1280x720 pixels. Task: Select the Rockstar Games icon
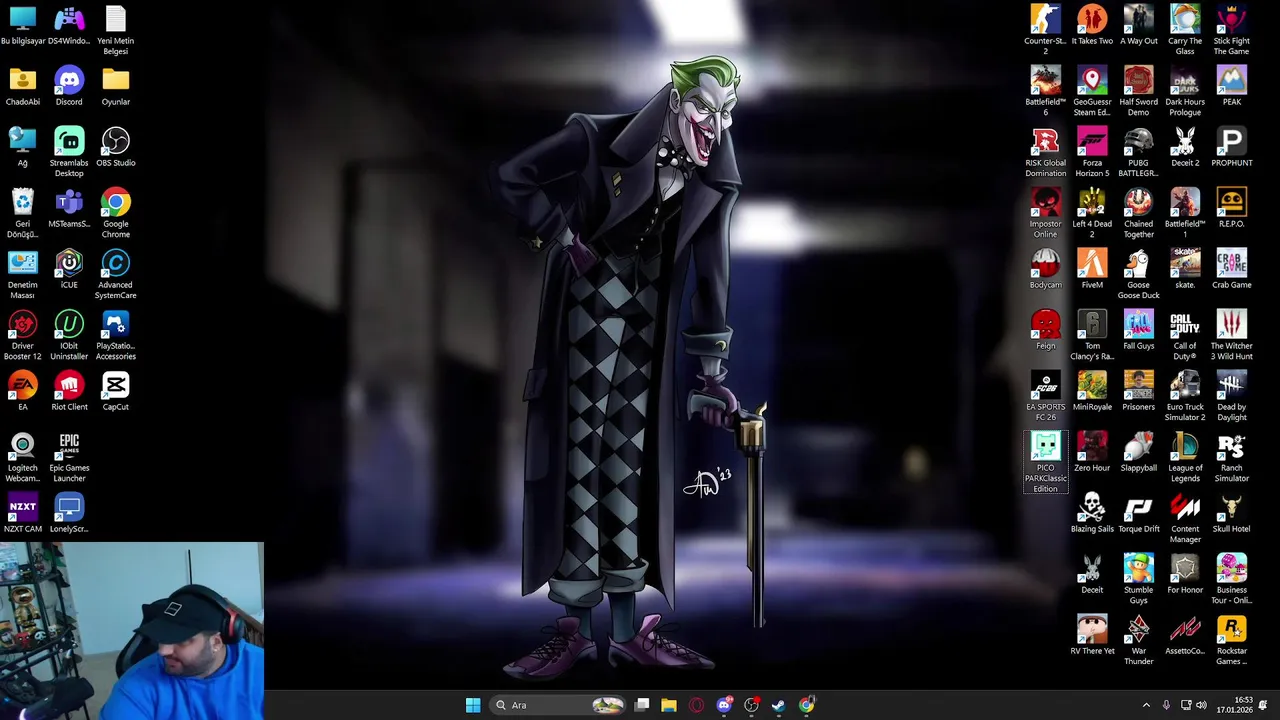tap(1231, 640)
